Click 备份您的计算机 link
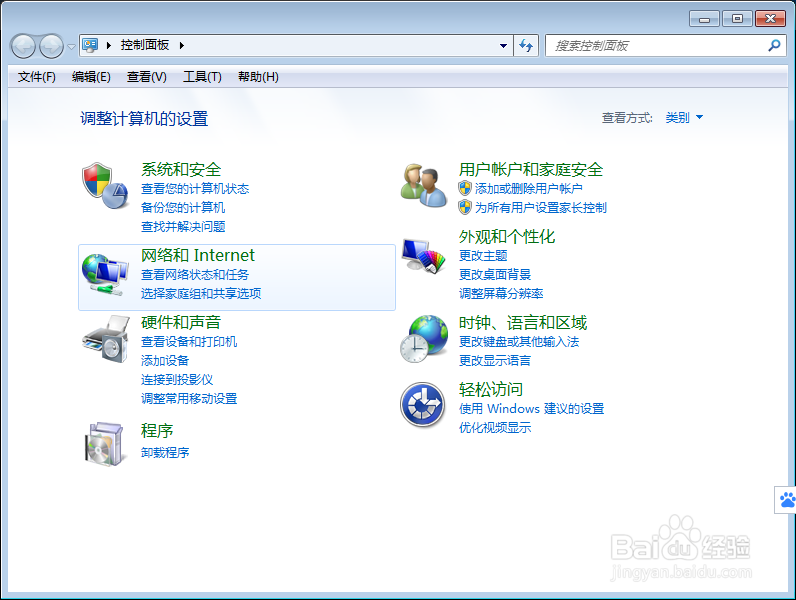Screen dimensions: 796x600 183,208
